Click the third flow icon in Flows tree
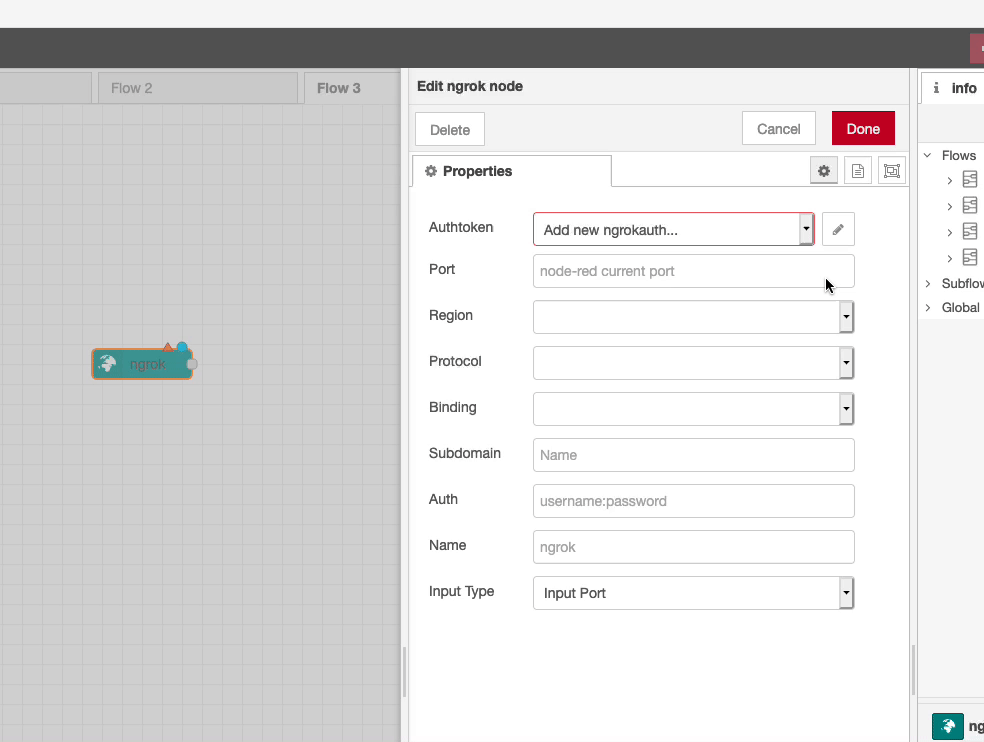Image resolution: width=984 pixels, height=742 pixels. coord(970,232)
